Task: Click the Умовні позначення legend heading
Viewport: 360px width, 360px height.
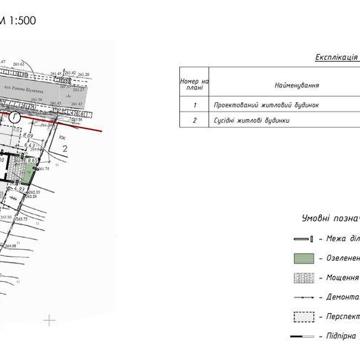Action: click(330, 219)
